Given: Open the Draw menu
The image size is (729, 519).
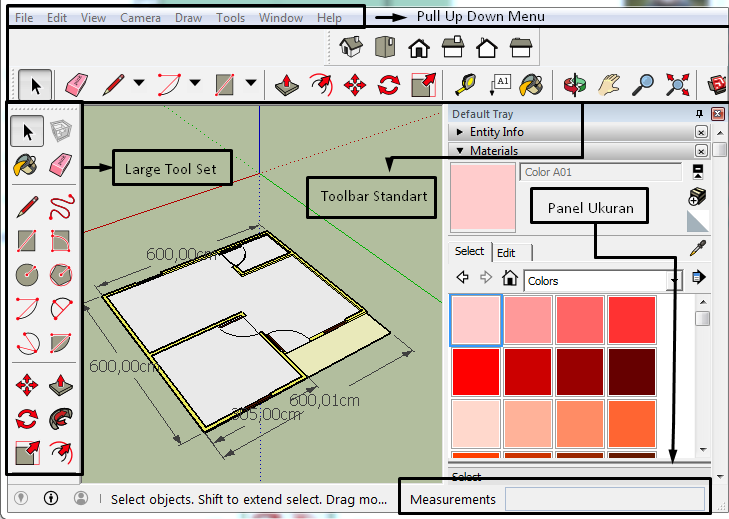Looking at the screenshot, I should [188, 18].
